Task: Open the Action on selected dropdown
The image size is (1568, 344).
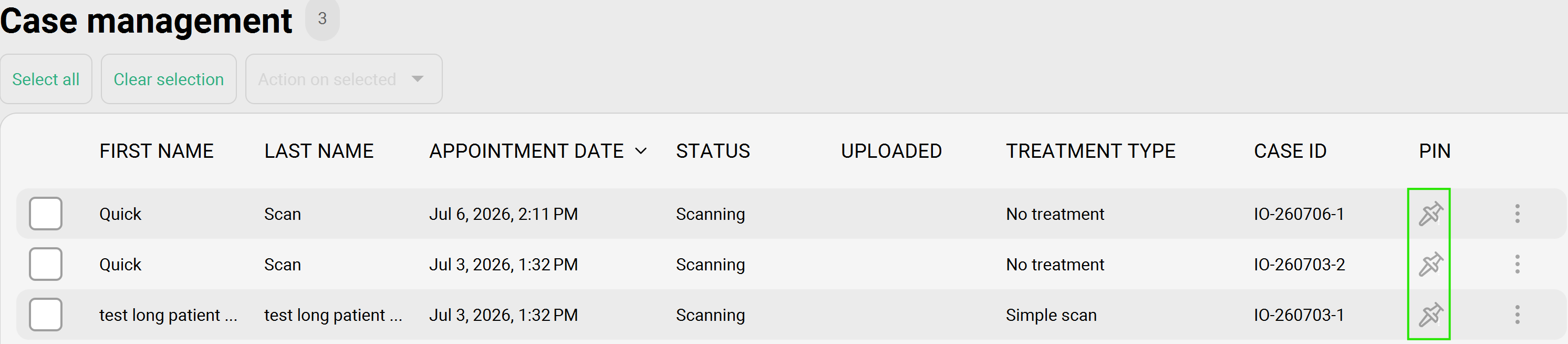Action: [344, 79]
